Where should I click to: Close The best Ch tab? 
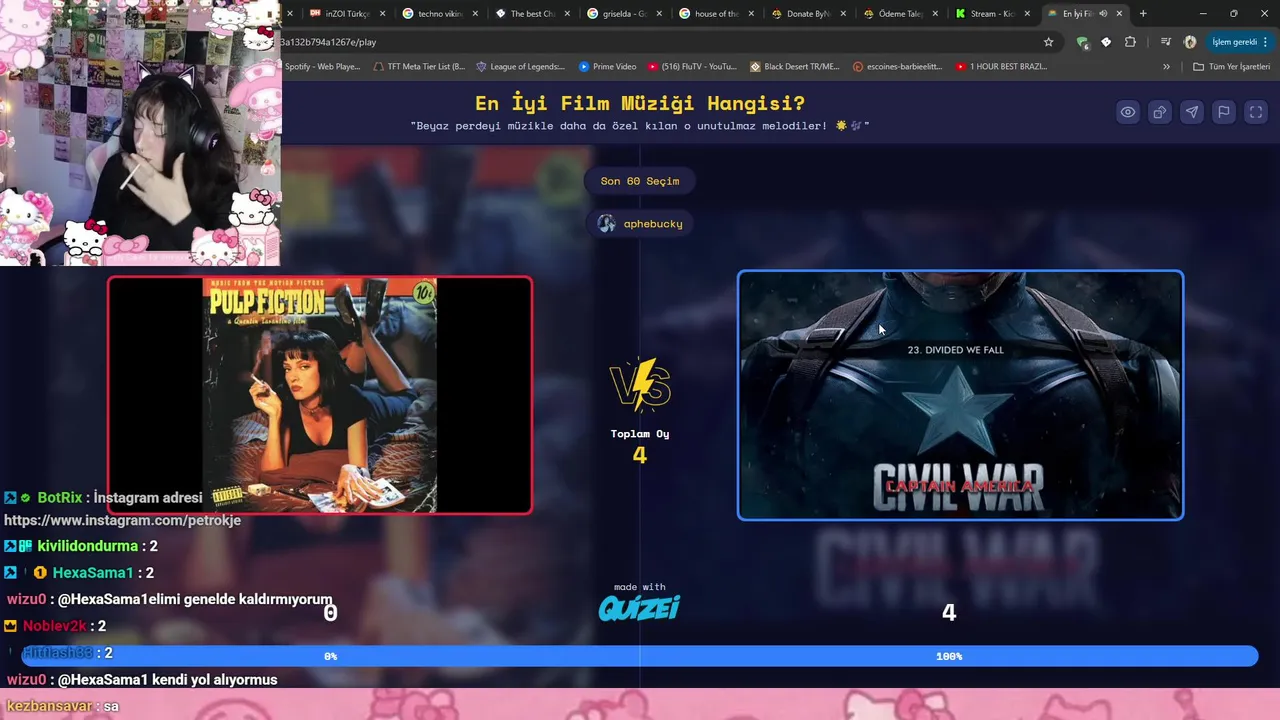(567, 14)
